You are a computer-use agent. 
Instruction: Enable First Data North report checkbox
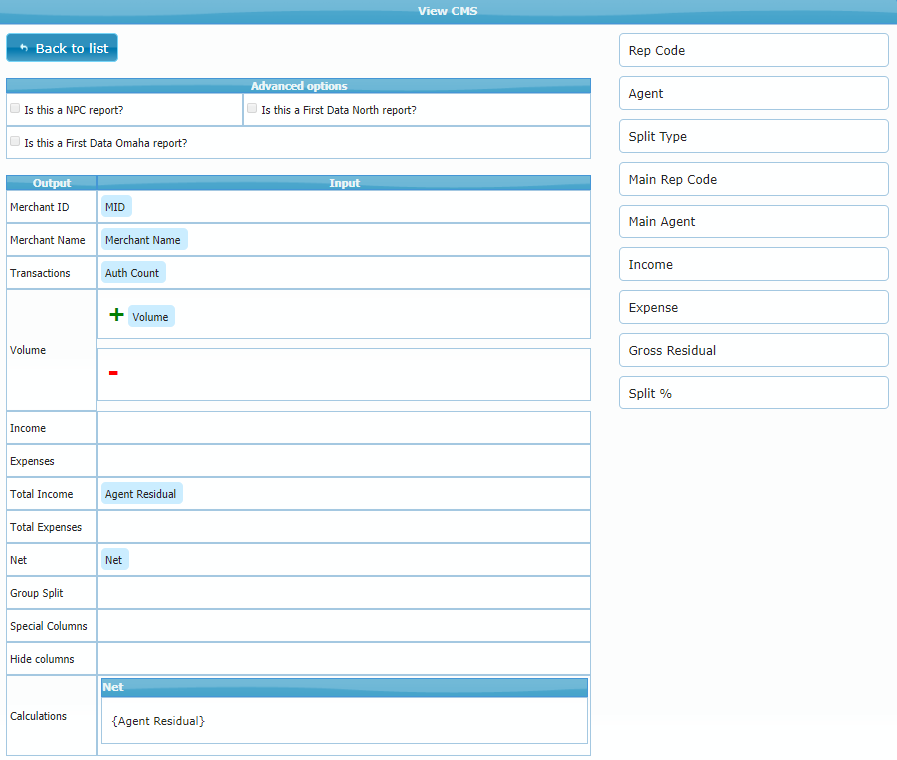pyautogui.click(x=253, y=108)
